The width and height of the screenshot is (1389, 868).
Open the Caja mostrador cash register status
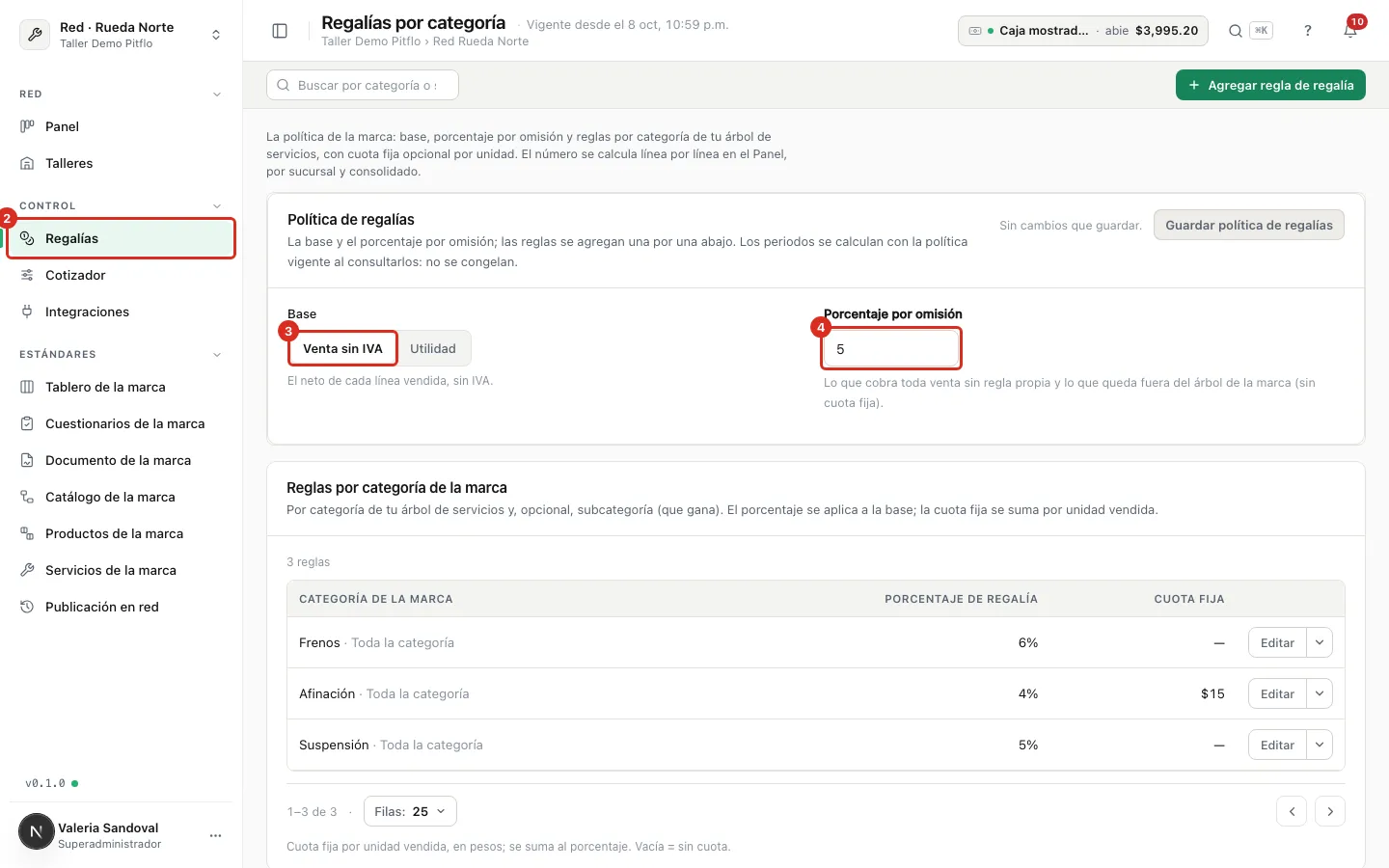point(1083,31)
